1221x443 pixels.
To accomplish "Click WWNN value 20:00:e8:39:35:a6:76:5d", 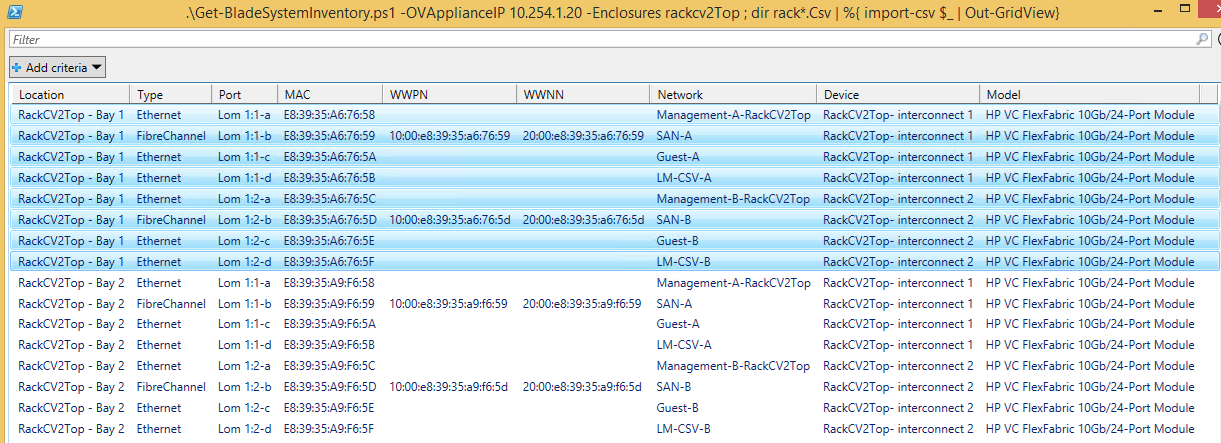I will click(583, 220).
